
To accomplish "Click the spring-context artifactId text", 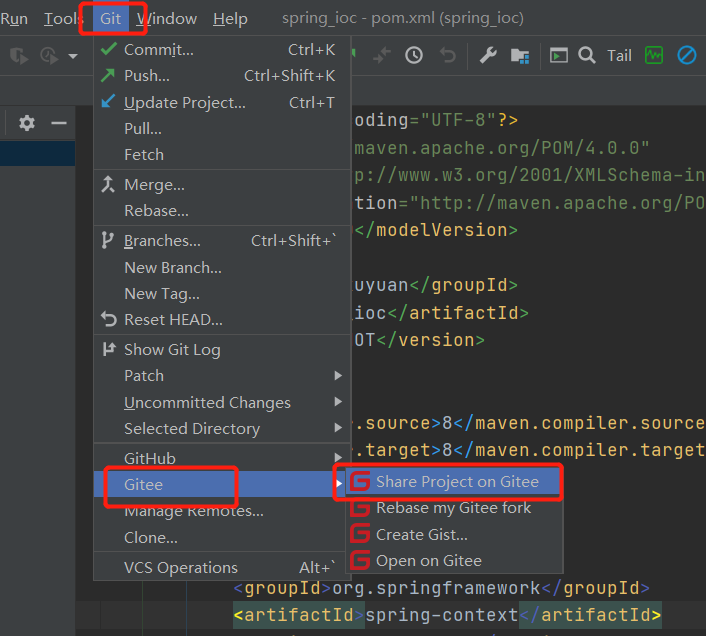I will (442, 615).
